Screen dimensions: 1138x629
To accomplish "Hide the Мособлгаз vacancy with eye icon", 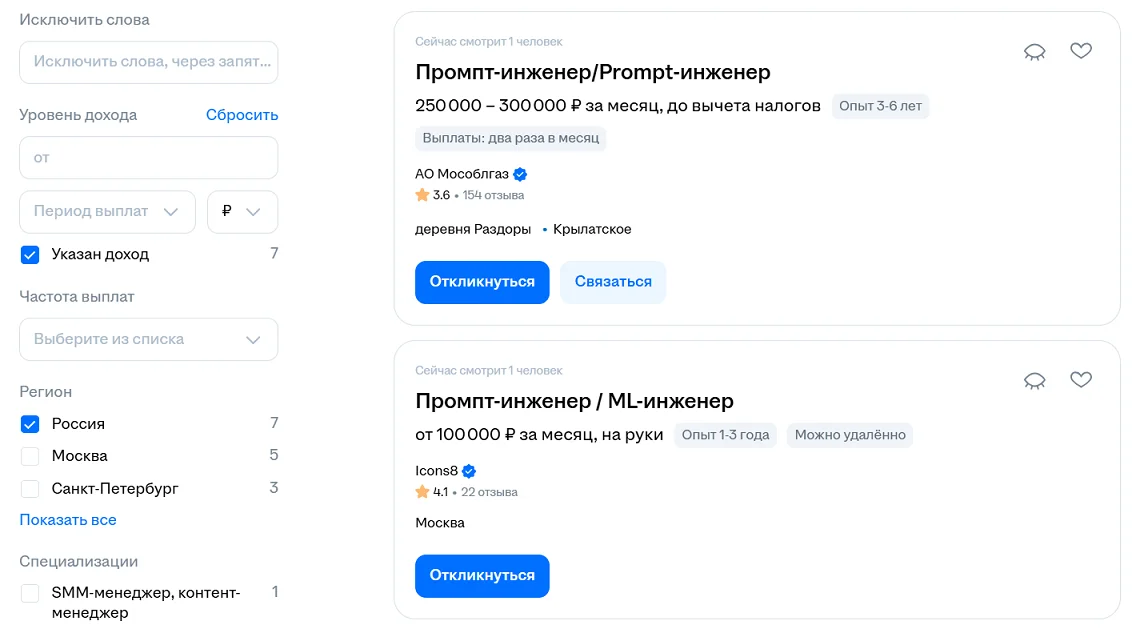I will [x=1034, y=52].
